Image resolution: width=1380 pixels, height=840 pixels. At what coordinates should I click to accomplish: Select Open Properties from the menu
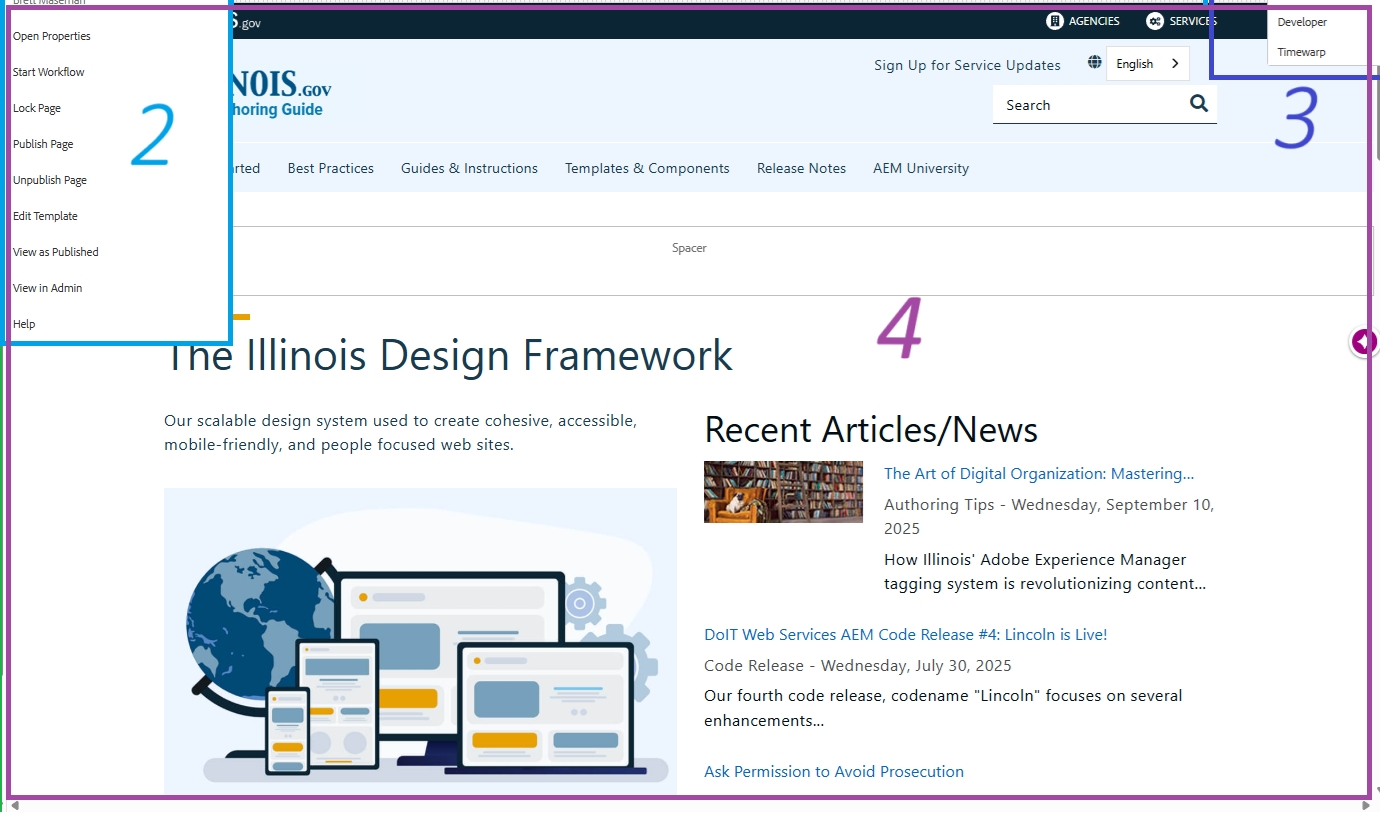click(x=52, y=36)
